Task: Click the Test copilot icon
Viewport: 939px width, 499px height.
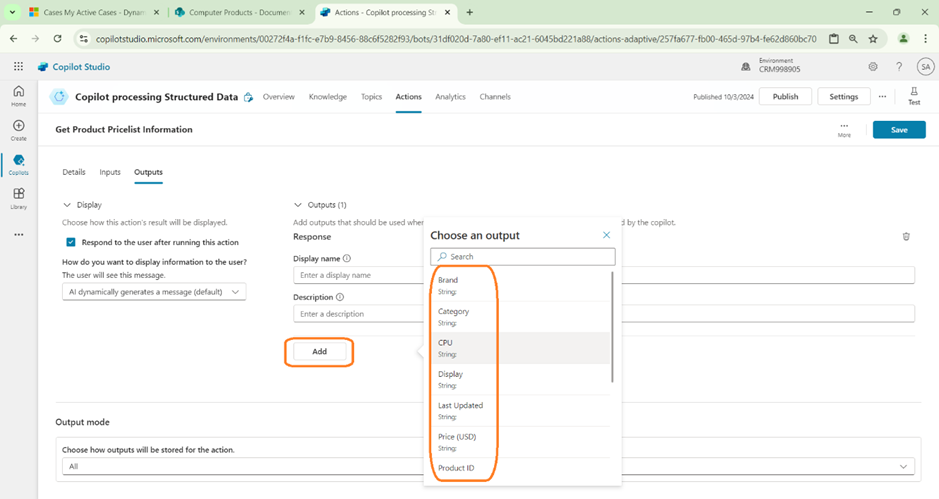Action: click(x=913, y=96)
